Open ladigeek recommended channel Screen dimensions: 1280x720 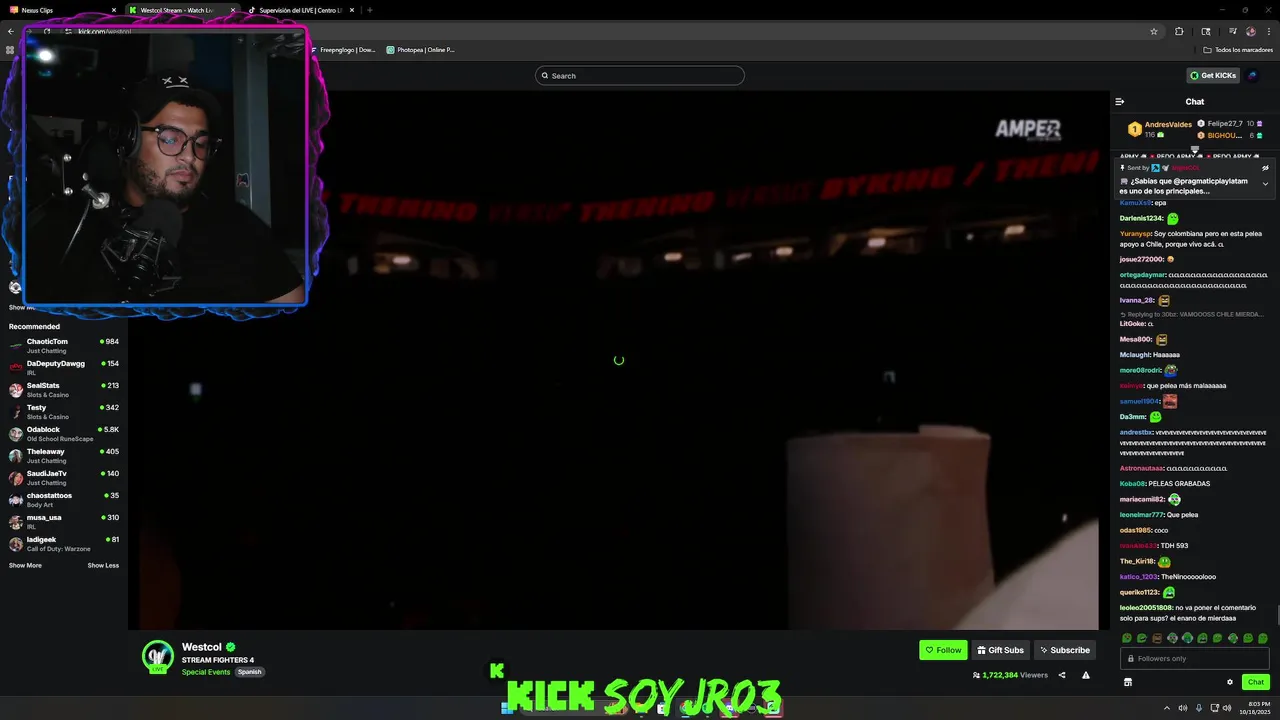coord(64,543)
